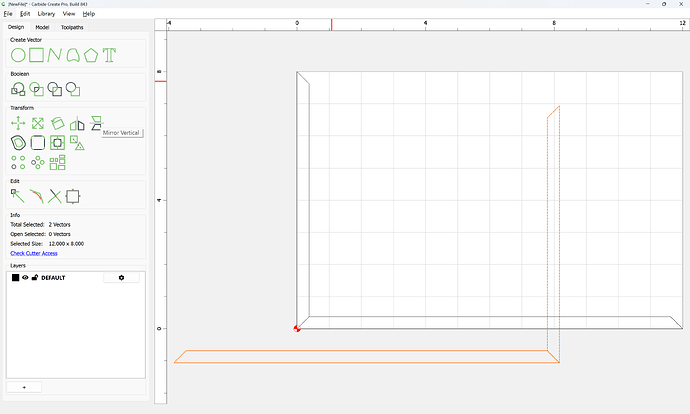Open the Edit menu
The height and width of the screenshot is (414, 690).
click(25, 14)
